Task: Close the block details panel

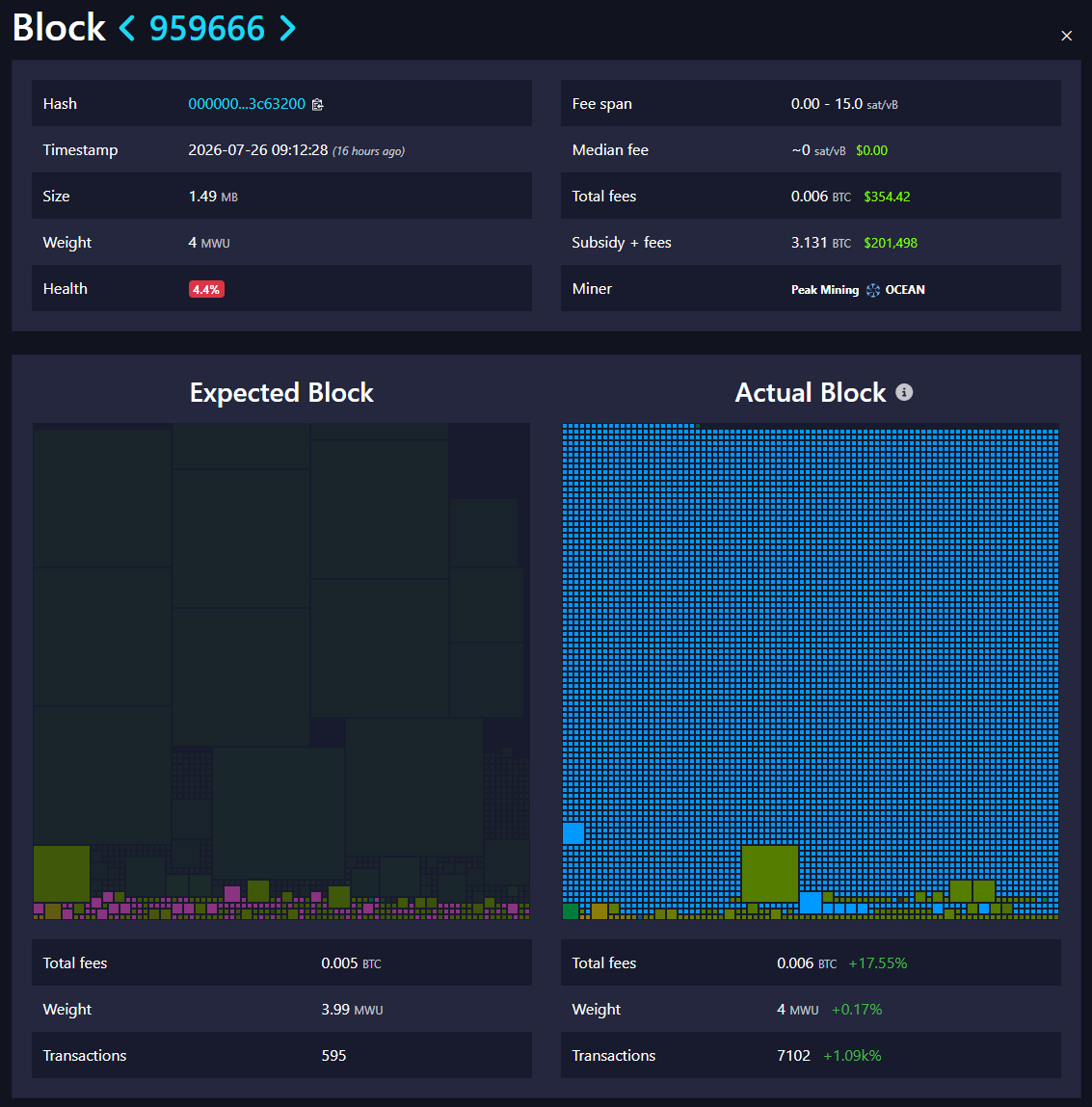Action: tap(1067, 36)
